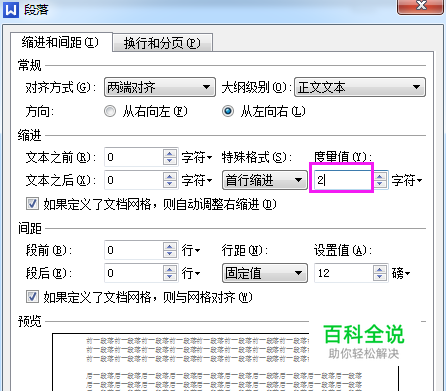This screenshot has height=391, width=446.
Task: Click the 段后 spacing input field
Action: [x=134, y=273]
